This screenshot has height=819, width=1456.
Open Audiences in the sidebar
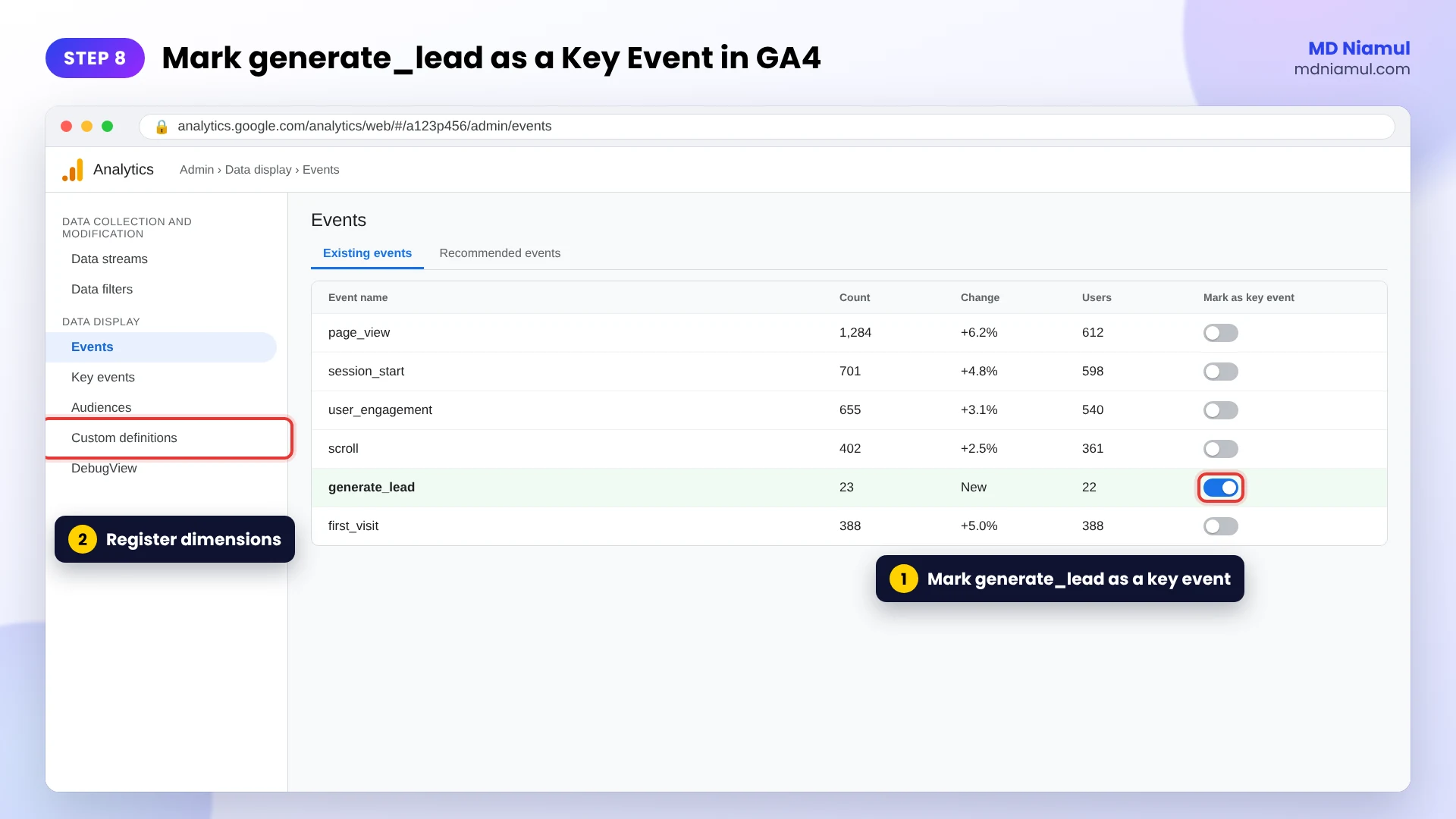(101, 408)
